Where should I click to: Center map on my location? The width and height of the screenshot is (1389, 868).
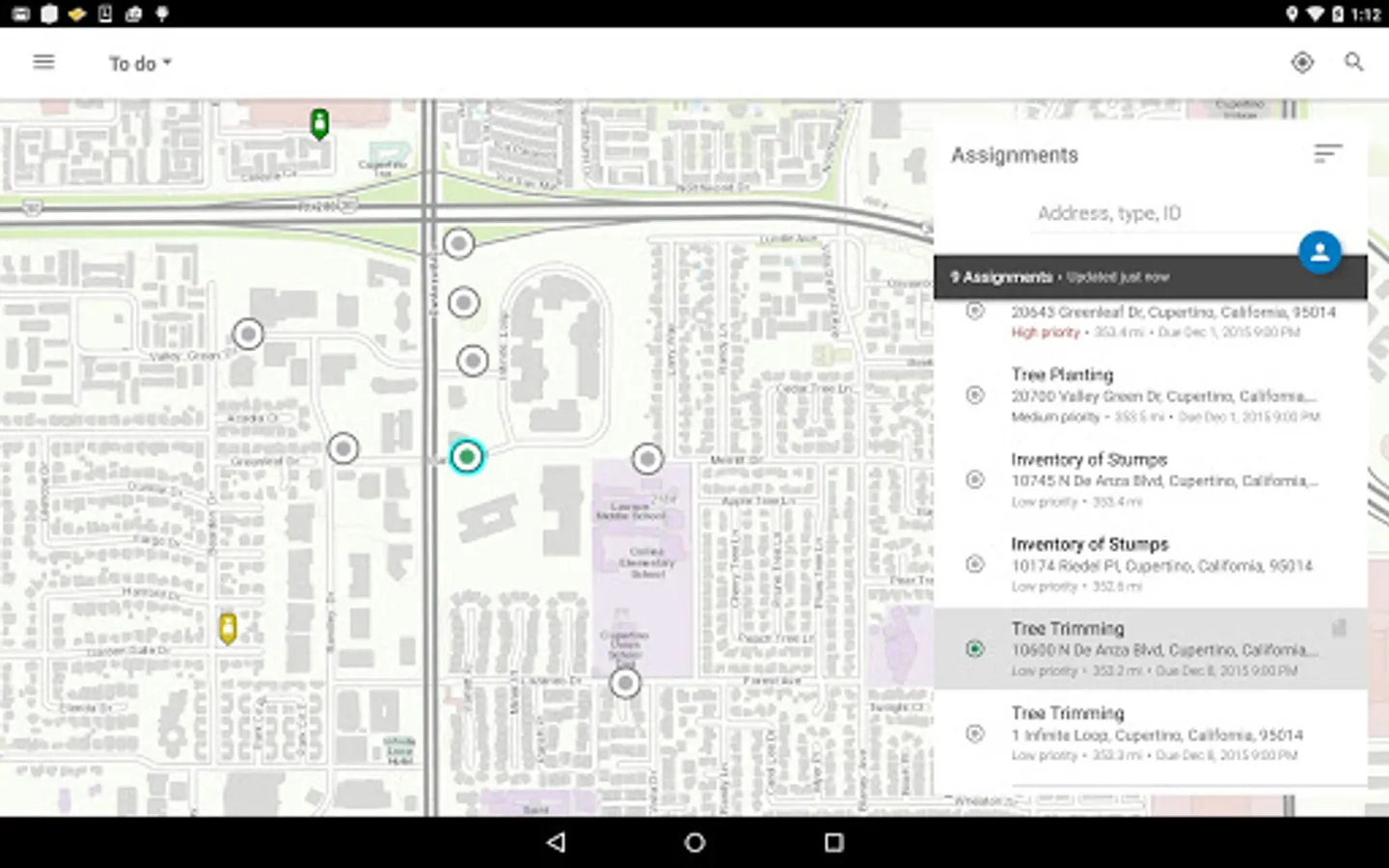coord(1302,63)
